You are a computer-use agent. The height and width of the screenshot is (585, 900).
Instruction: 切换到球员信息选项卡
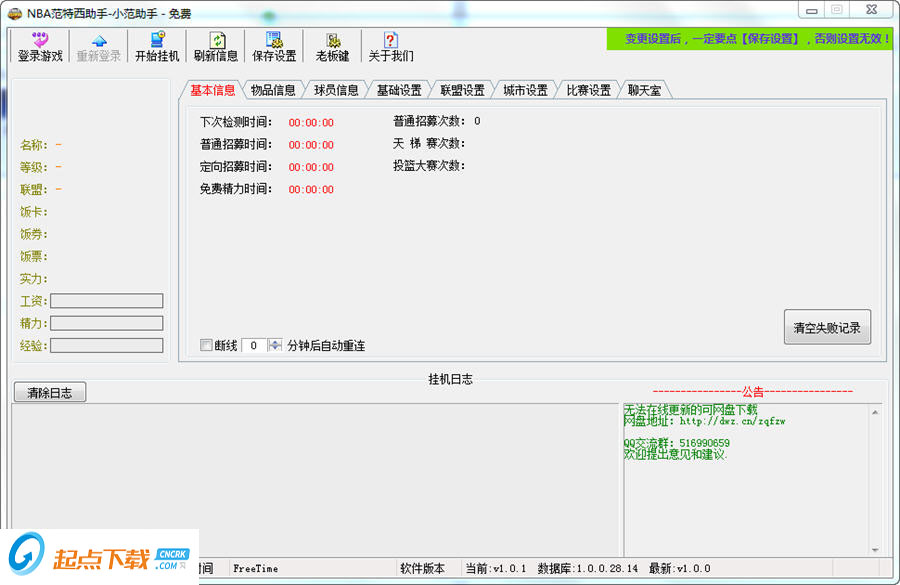[x=338, y=88]
